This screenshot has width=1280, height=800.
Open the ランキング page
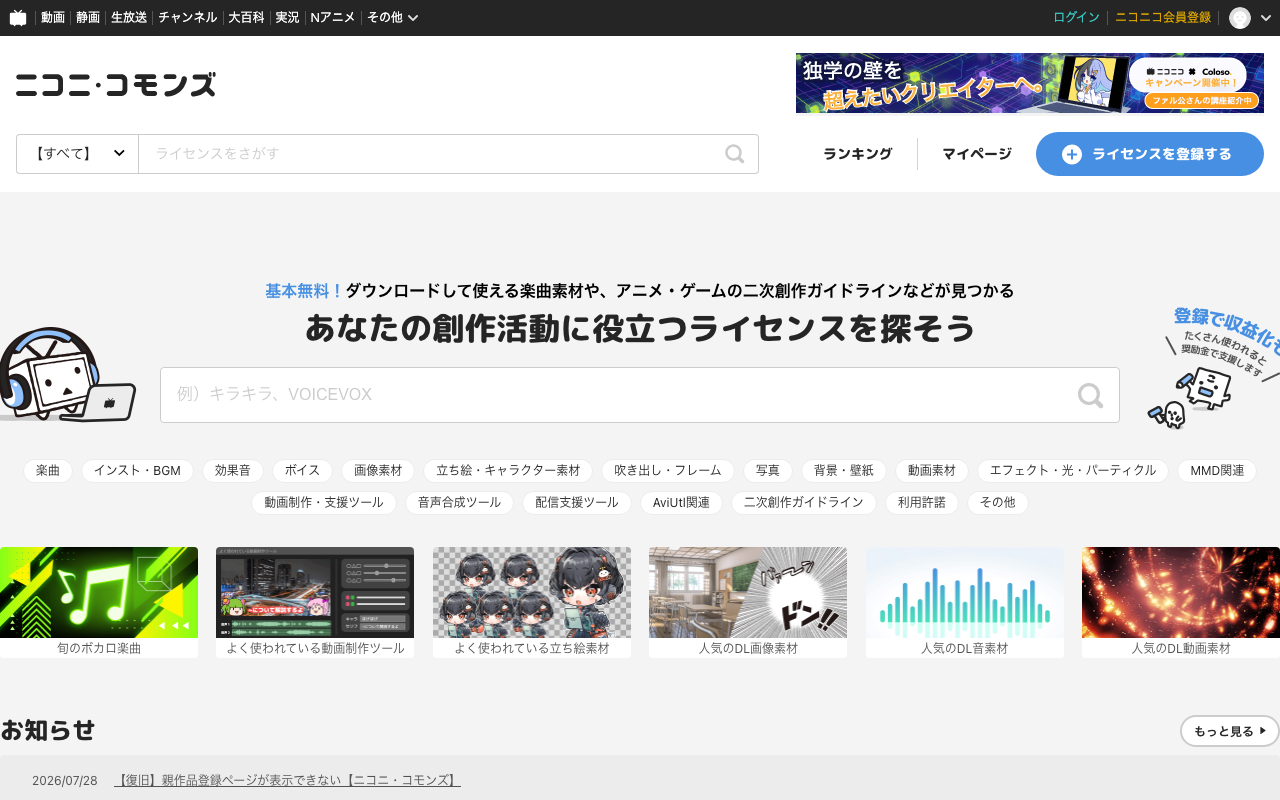(x=858, y=154)
